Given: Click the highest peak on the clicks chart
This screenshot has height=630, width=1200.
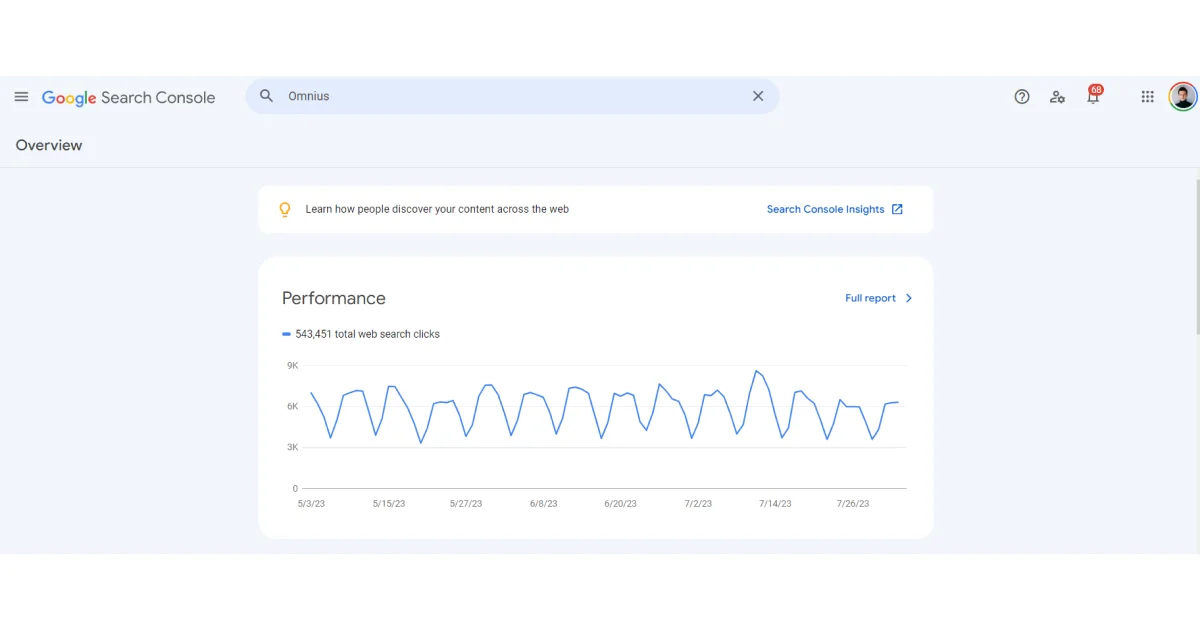Looking at the screenshot, I should tap(757, 371).
